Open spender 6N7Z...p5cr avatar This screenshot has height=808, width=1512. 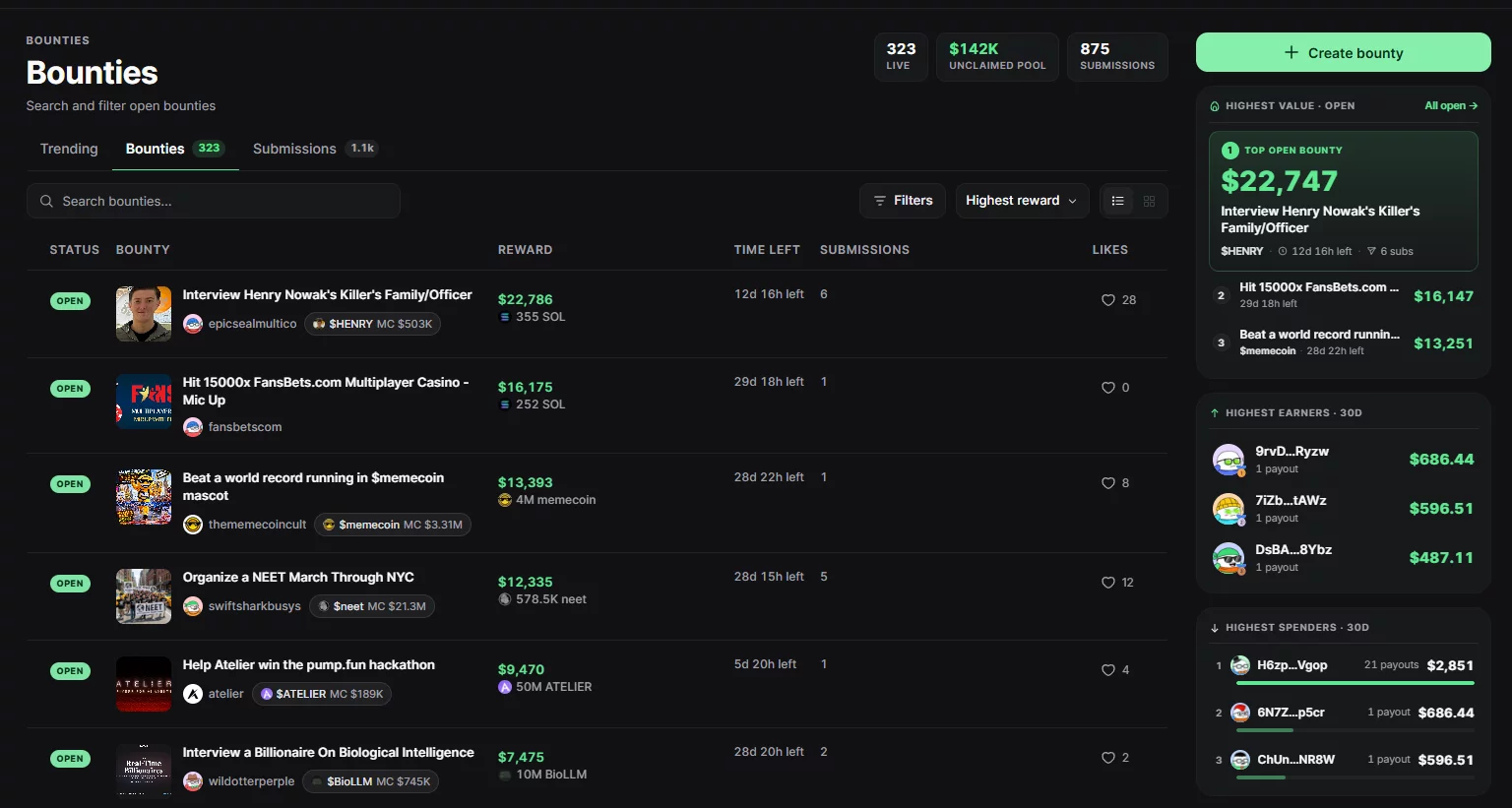pos(1240,713)
